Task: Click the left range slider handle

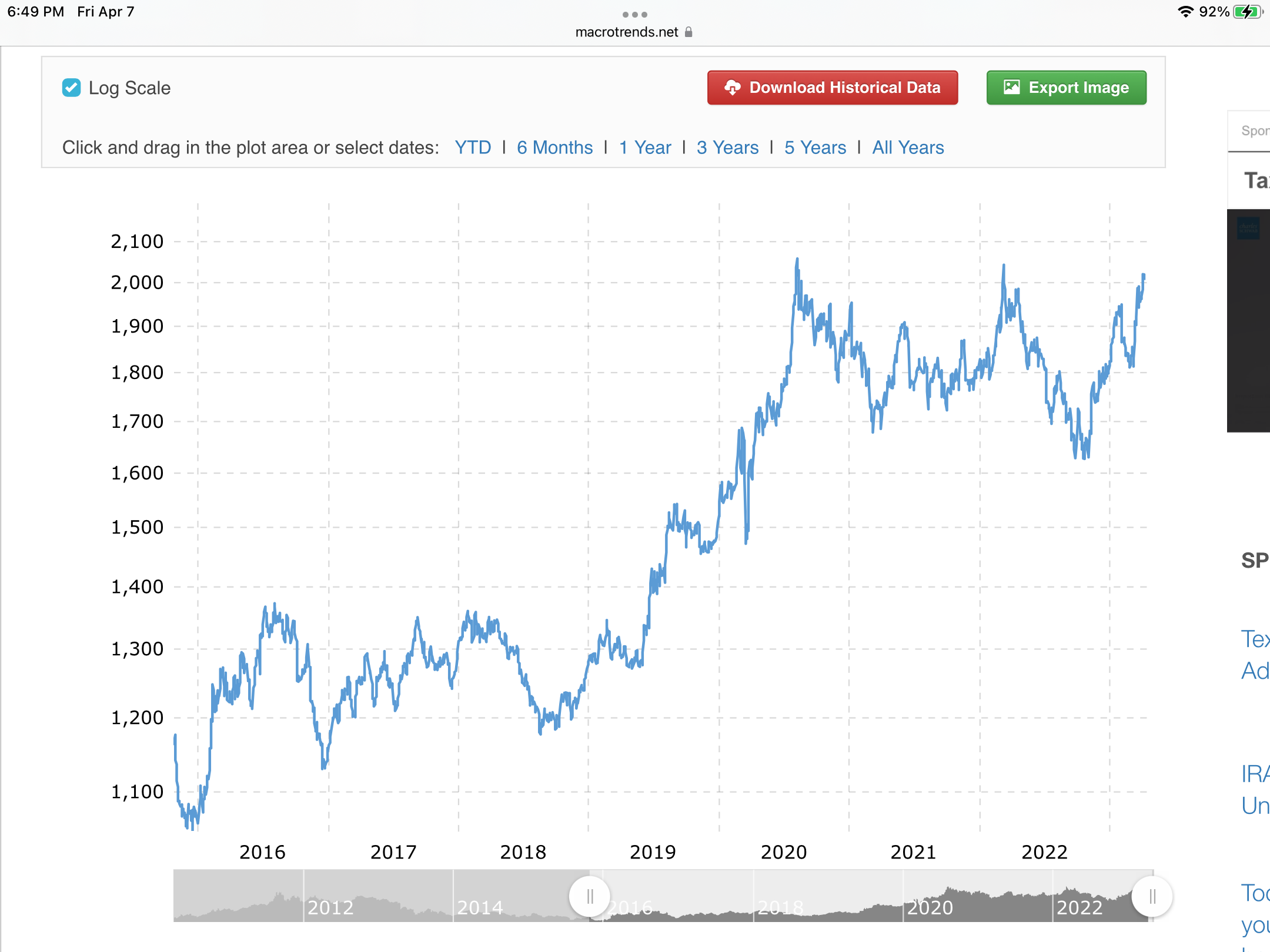Action: tap(589, 896)
